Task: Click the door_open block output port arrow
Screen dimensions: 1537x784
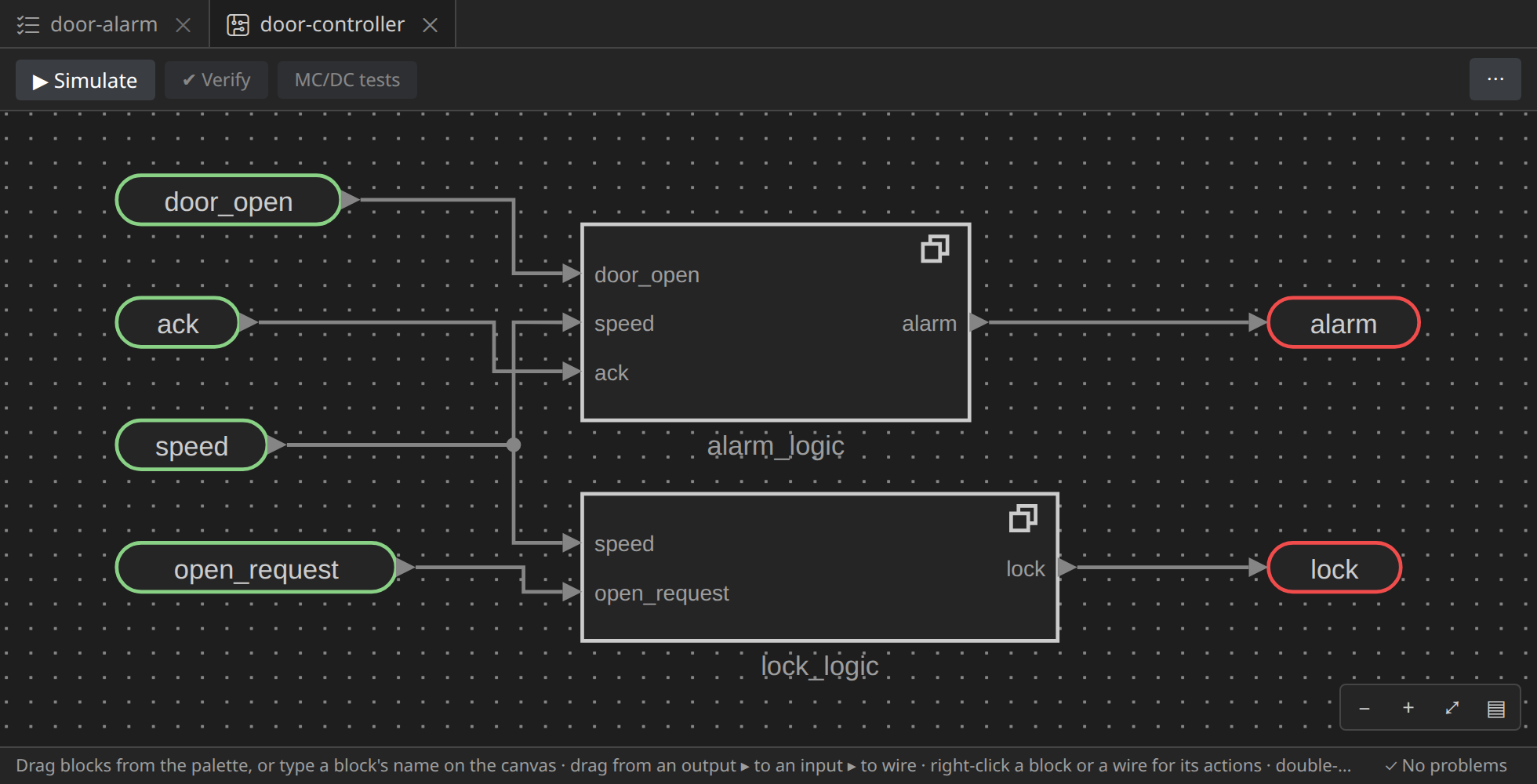Action: [351, 200]
